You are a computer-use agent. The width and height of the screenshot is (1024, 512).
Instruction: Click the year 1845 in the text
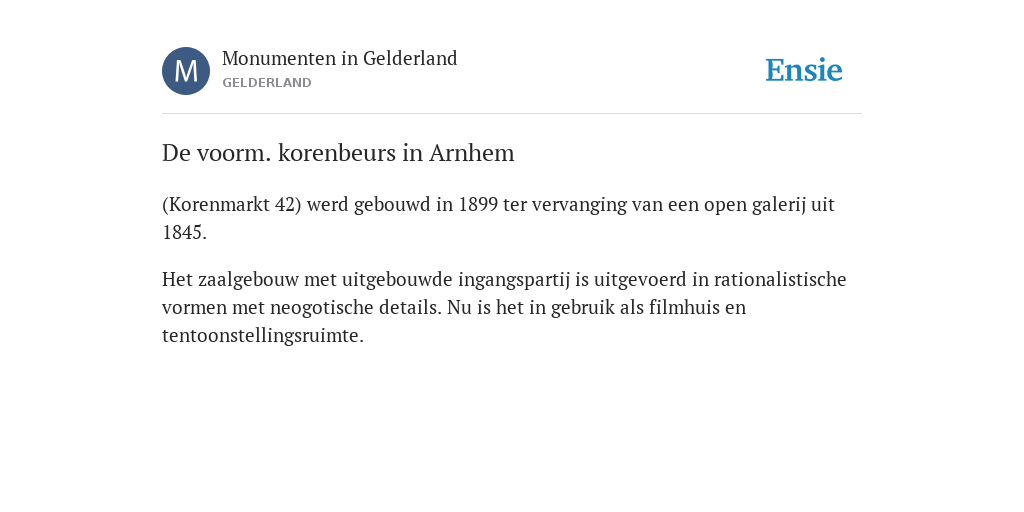tap(184, 233)
